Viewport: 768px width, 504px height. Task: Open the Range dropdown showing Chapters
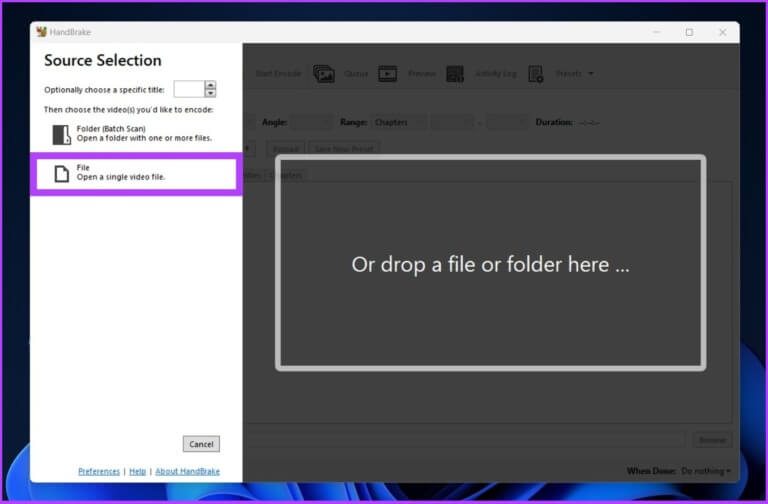tap(398, 122)
